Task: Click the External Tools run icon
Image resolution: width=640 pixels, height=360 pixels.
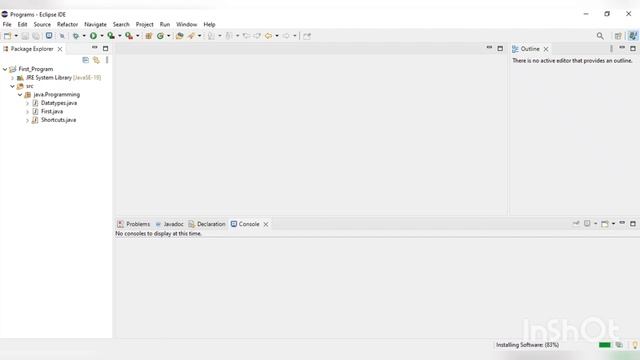Action: pos(129,36)
